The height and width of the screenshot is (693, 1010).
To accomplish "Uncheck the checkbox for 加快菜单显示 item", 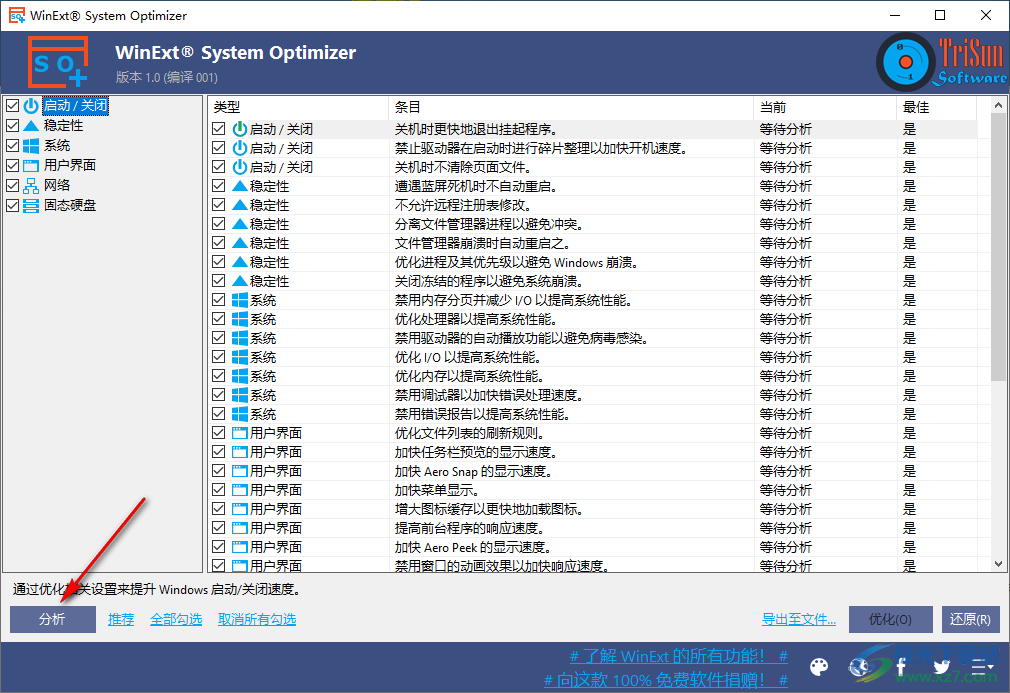I will (x=218, y=489).
